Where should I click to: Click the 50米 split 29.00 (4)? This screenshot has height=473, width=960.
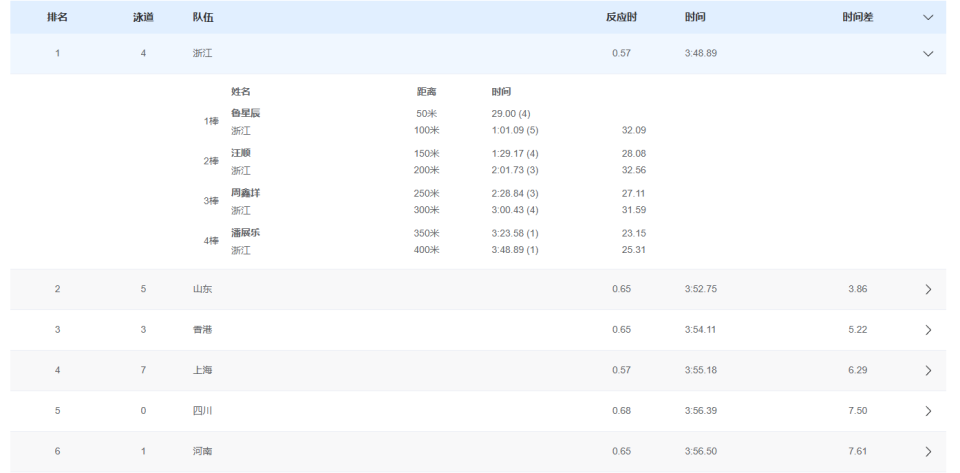pyautogui.click(x=511, y=114)
